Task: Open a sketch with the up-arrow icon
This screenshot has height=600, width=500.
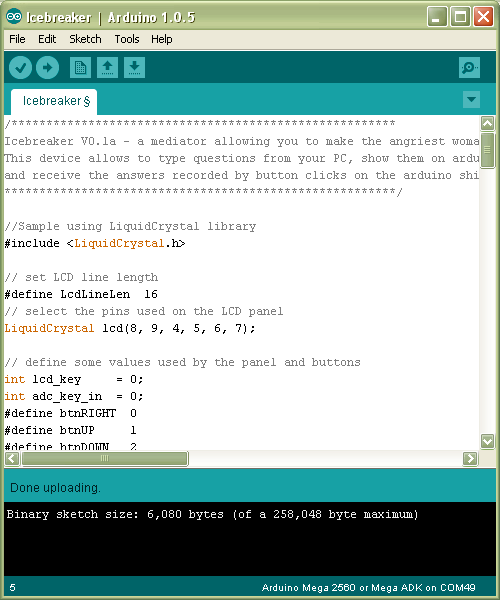Action: click(x=107, y=68)
